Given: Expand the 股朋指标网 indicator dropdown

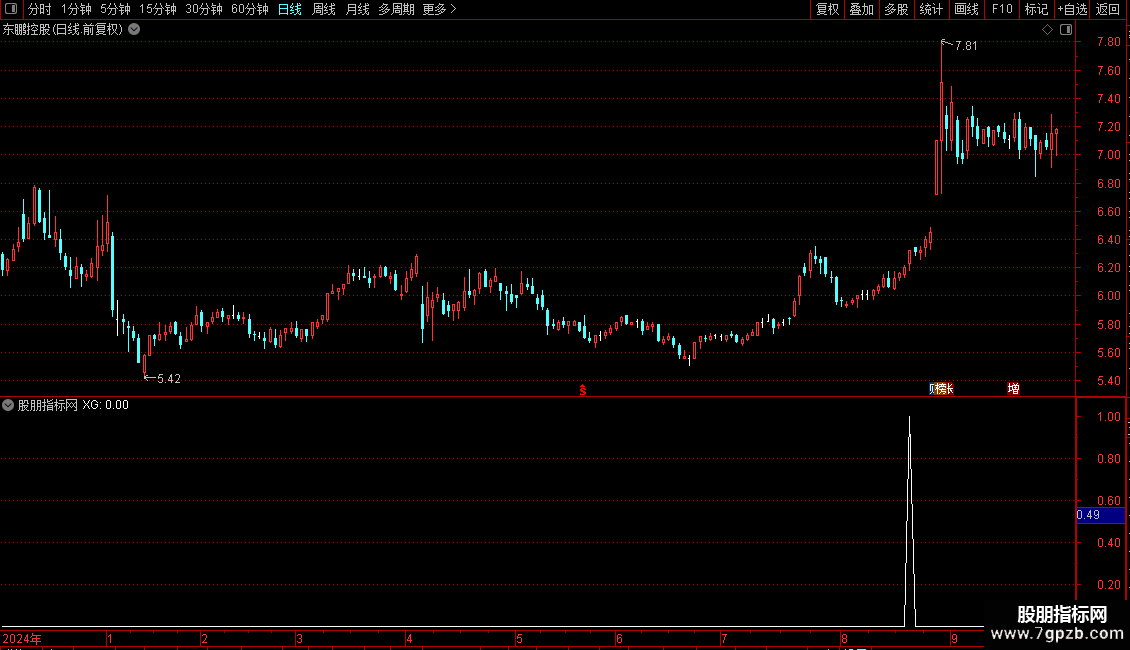Looking at the screenshot, I should (8, 405).
